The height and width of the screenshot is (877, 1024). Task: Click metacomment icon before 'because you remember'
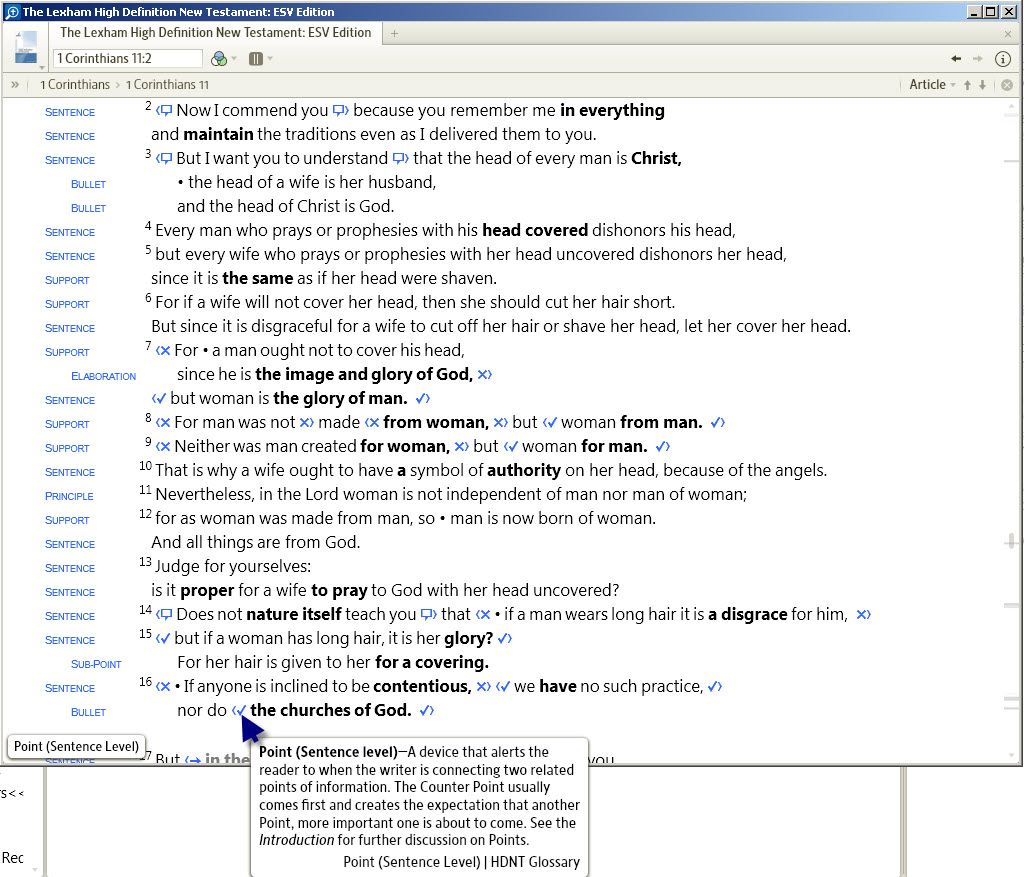[341, 110]
